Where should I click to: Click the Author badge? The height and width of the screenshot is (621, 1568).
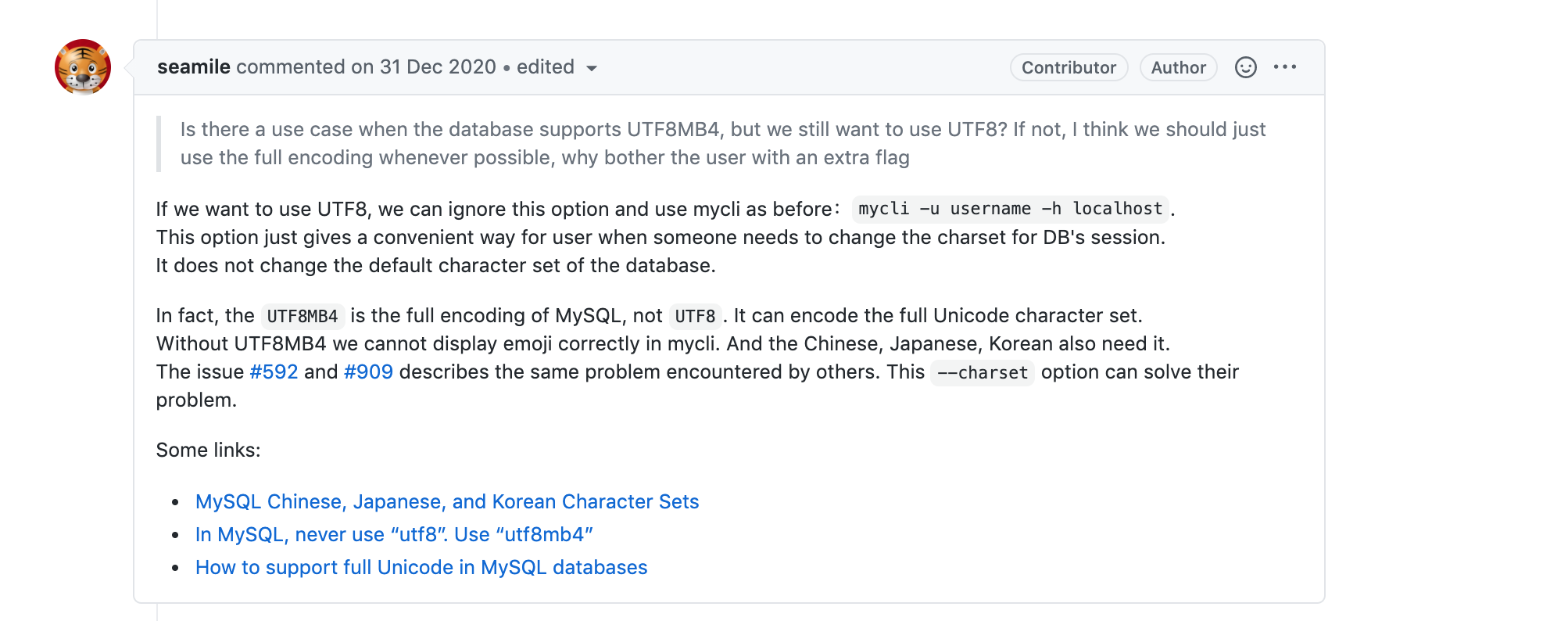click(1177, 67)
